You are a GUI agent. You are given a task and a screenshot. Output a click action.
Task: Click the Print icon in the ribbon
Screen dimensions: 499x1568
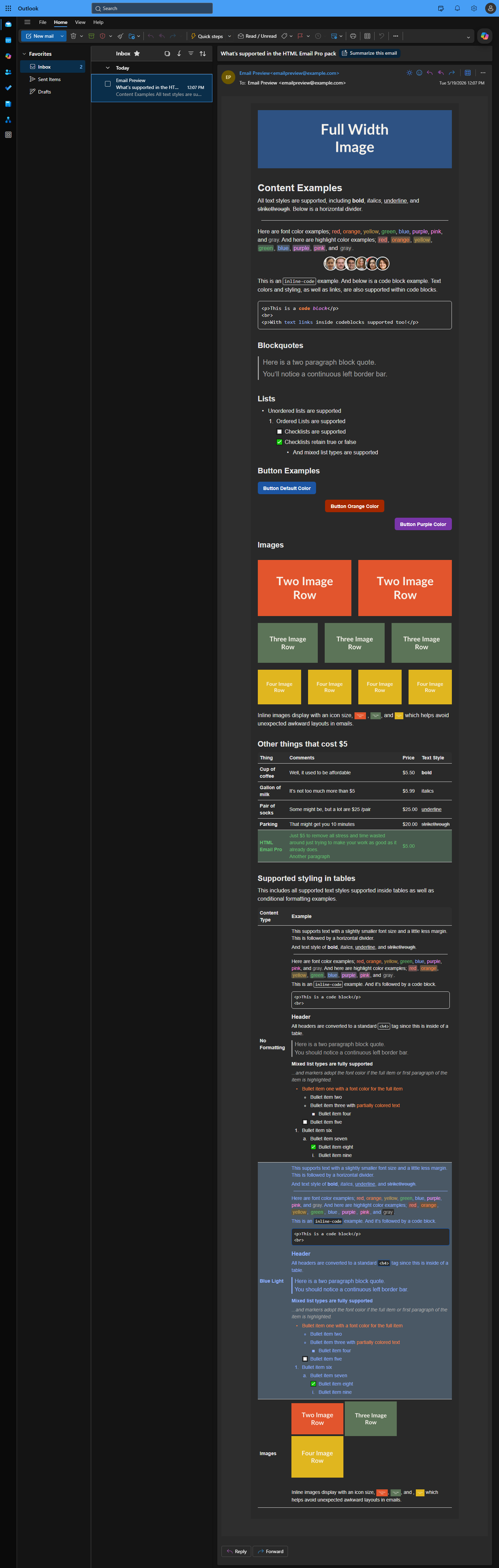(x=353, y=36)
